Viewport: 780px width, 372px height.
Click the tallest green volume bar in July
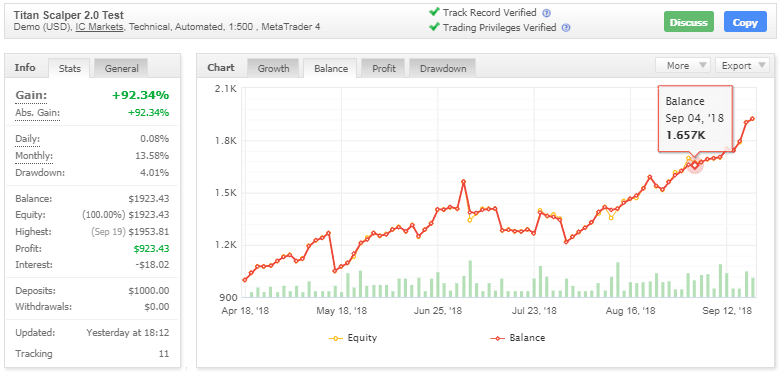(x=470, y=279)
